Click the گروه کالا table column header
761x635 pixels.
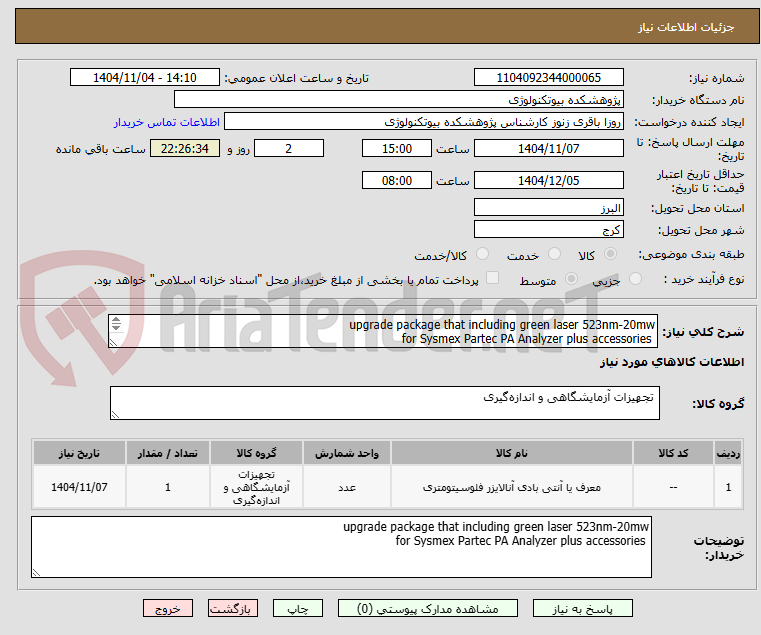pos(256,453)
